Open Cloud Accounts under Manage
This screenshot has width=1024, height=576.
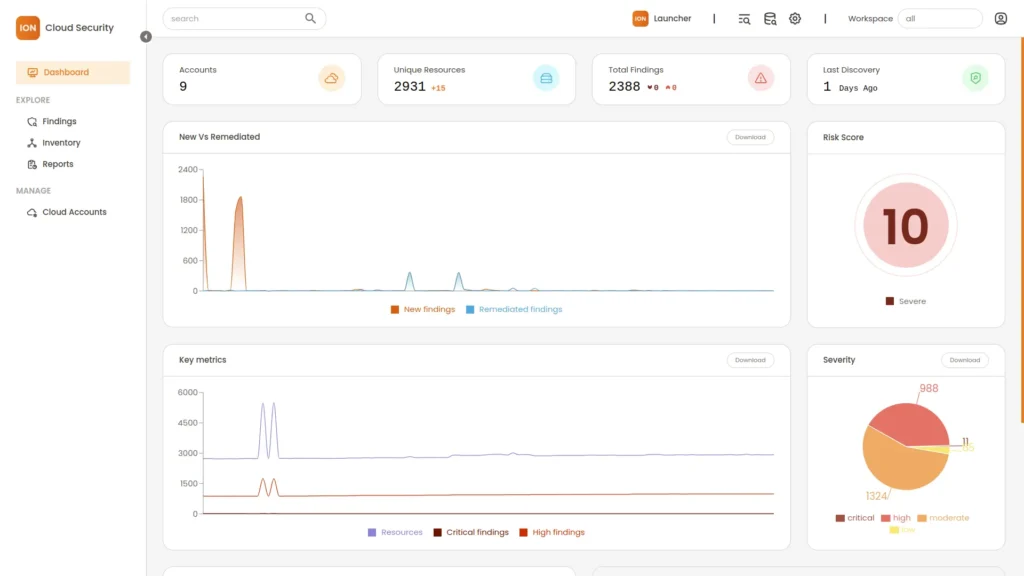(x=74, y=212)
